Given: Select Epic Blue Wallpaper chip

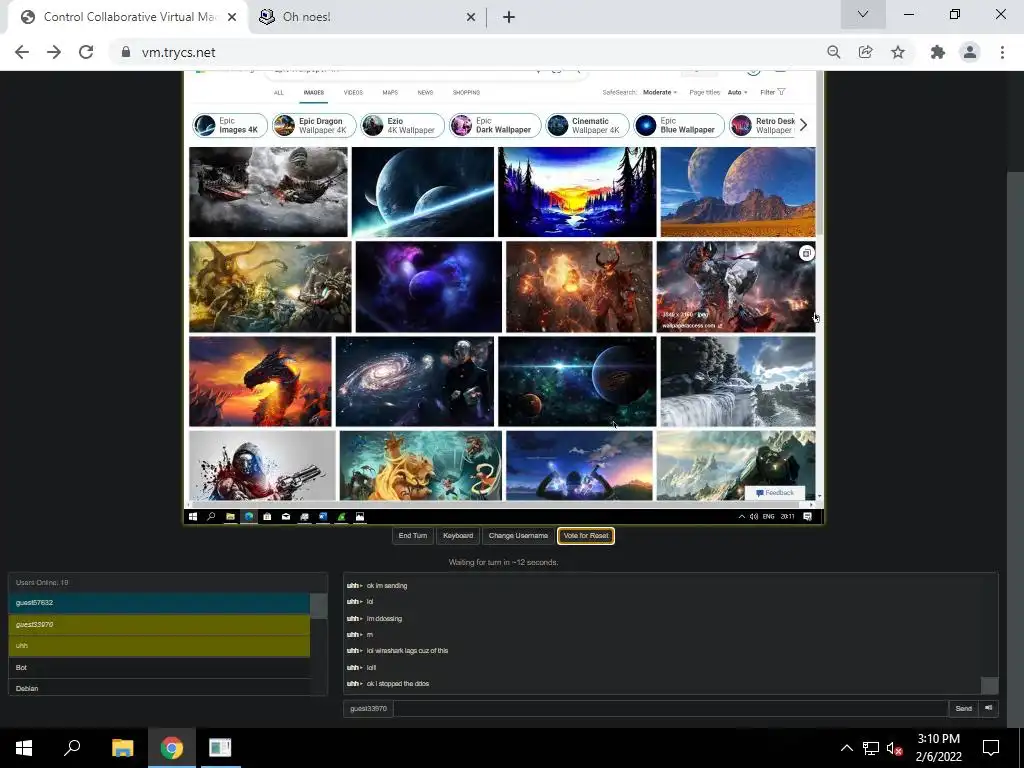Looking at the screenshot, I should [679, 125].
